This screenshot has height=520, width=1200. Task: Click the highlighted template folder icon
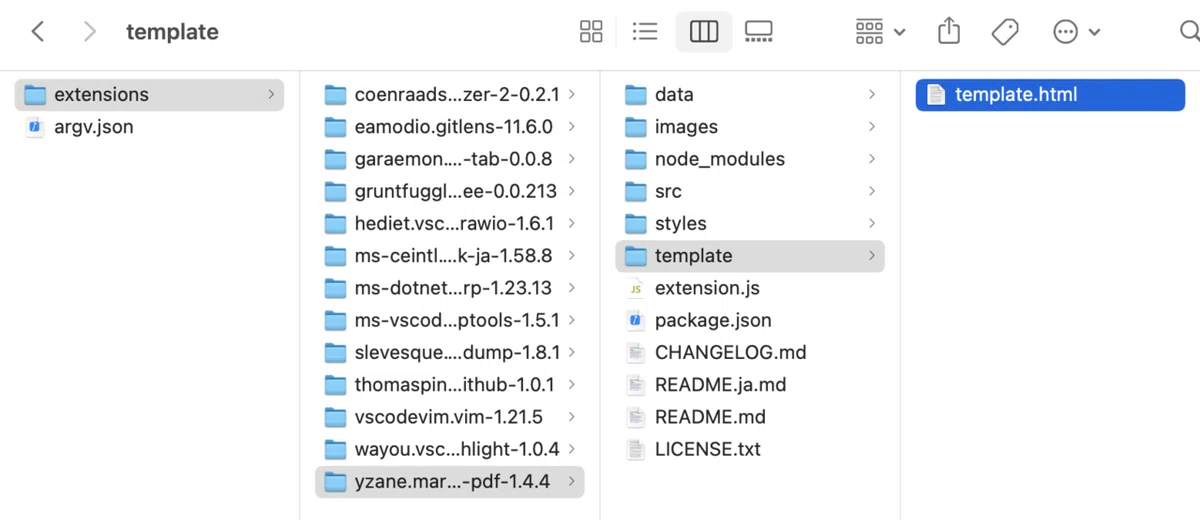coord(635,256)
